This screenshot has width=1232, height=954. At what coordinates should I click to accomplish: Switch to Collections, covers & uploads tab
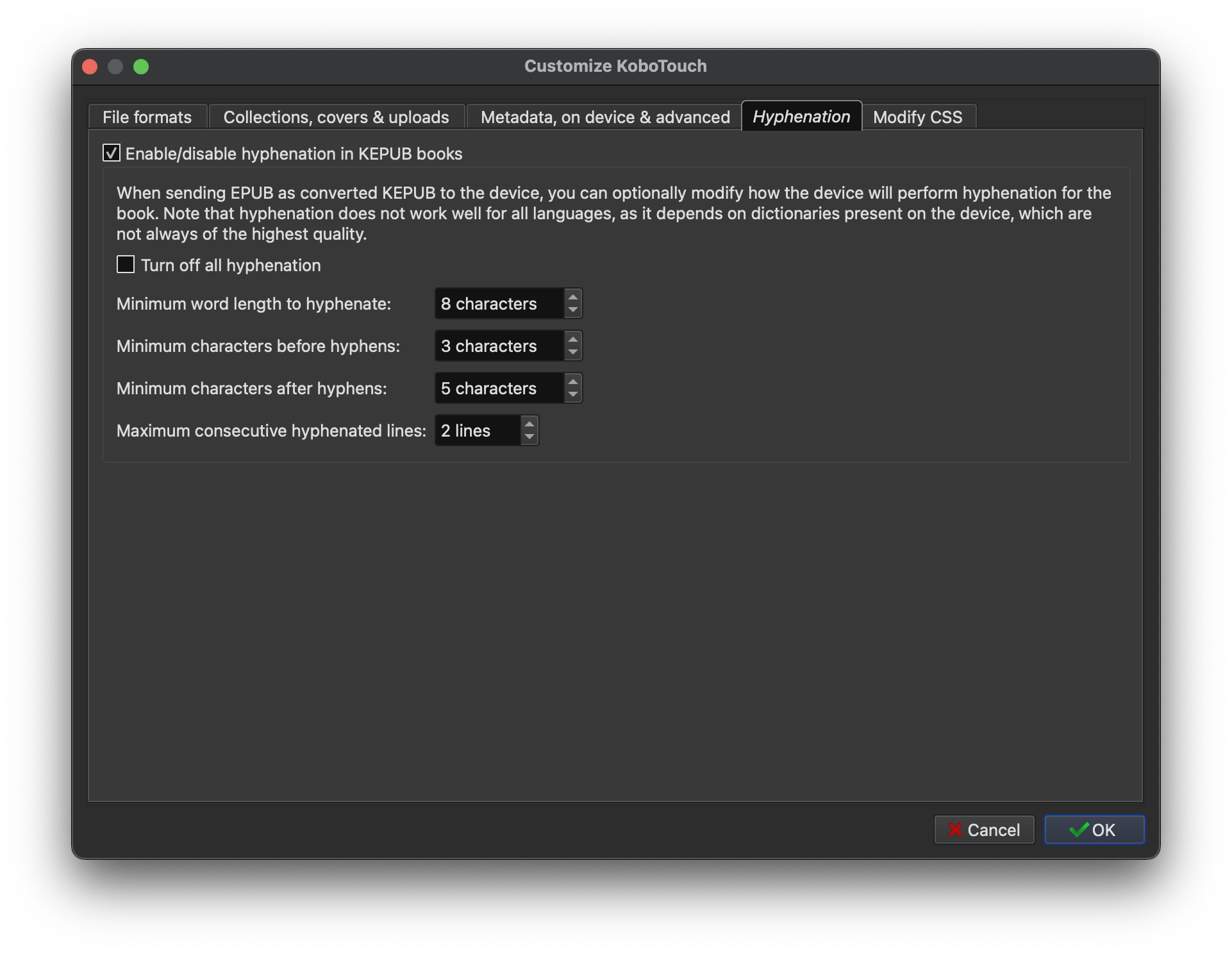pyautogui.click(x=336, y=117)
